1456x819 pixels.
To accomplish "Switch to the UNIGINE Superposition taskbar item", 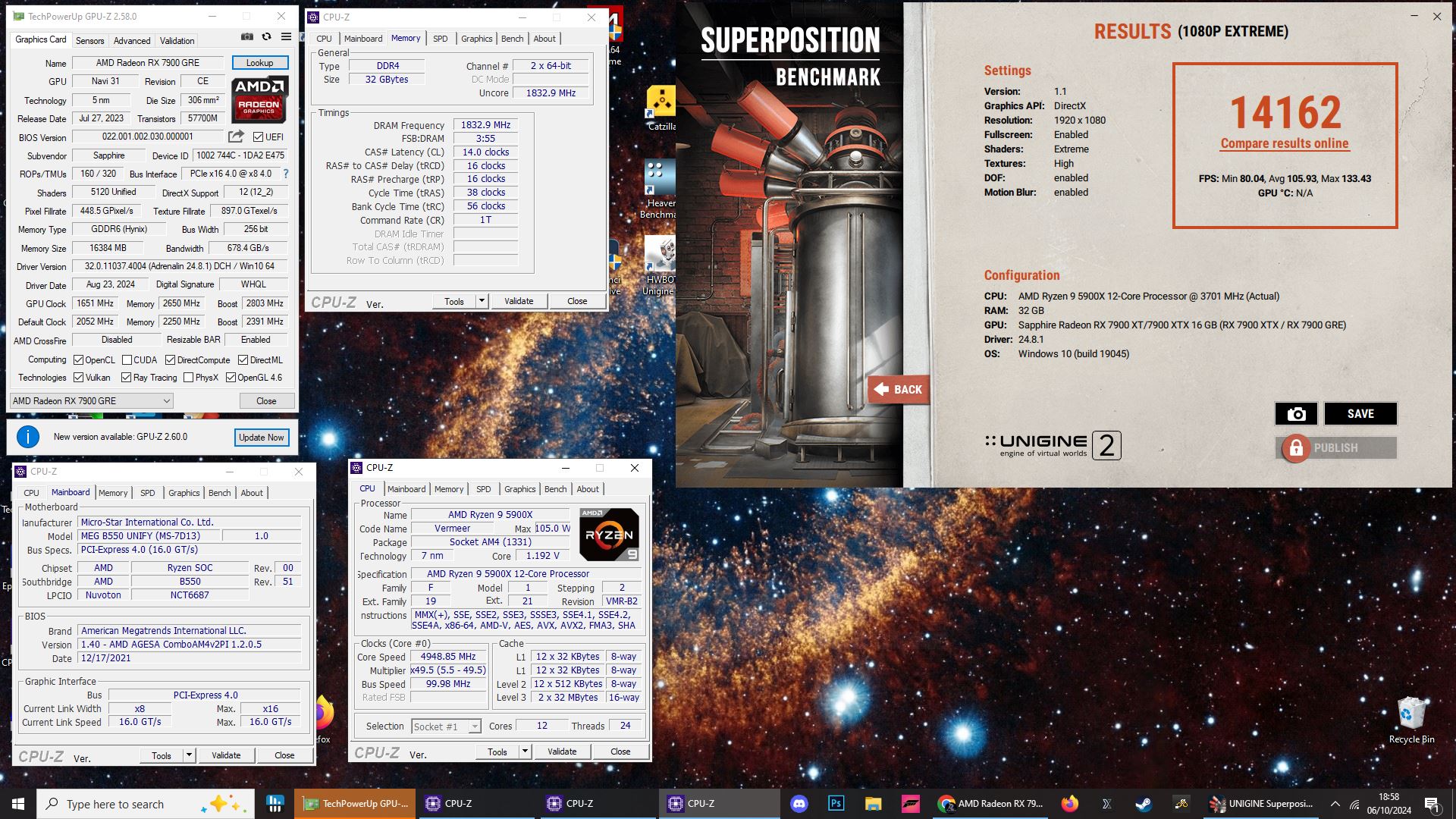I will click(1260, 804).
